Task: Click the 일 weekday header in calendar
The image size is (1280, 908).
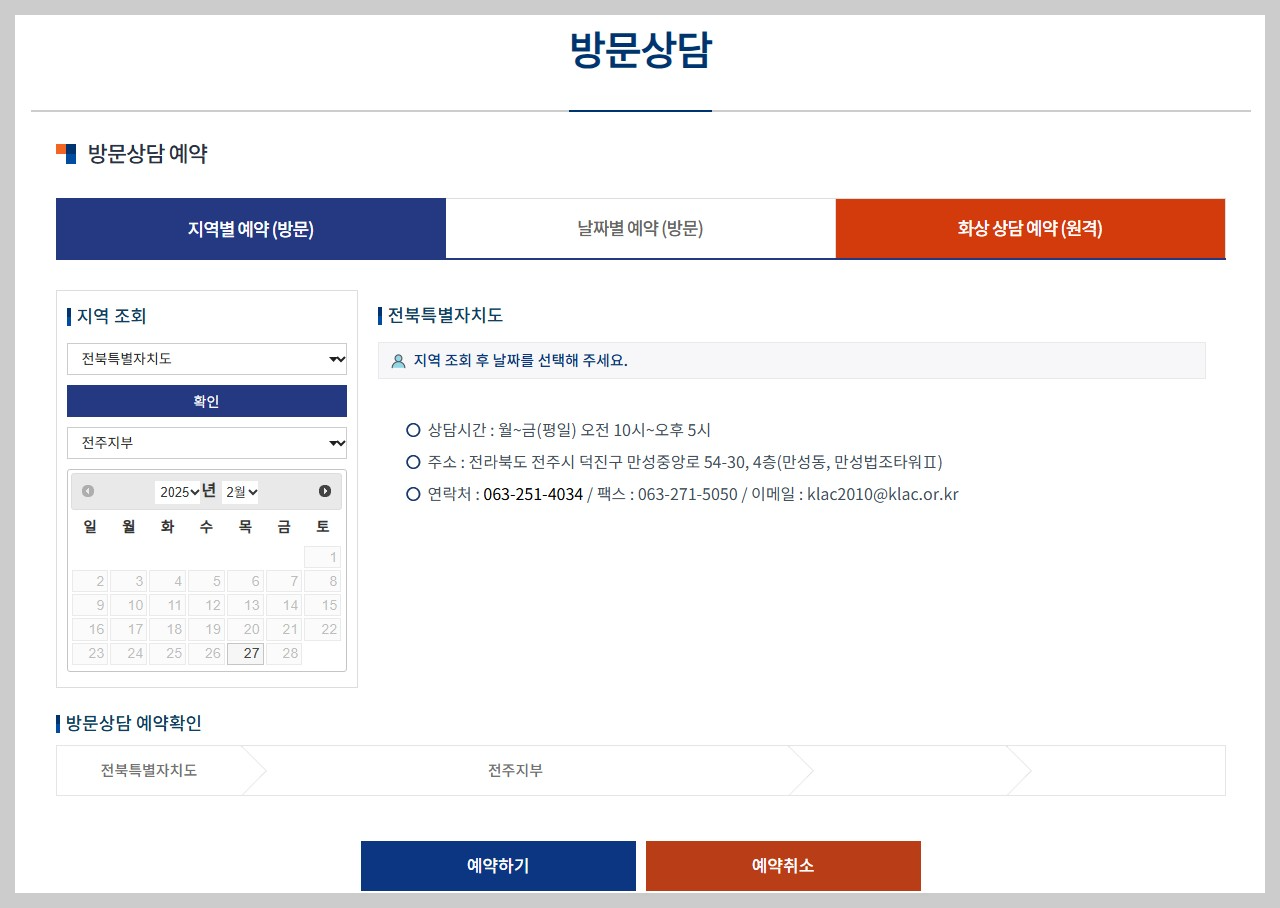Action: tap(90, 527)
